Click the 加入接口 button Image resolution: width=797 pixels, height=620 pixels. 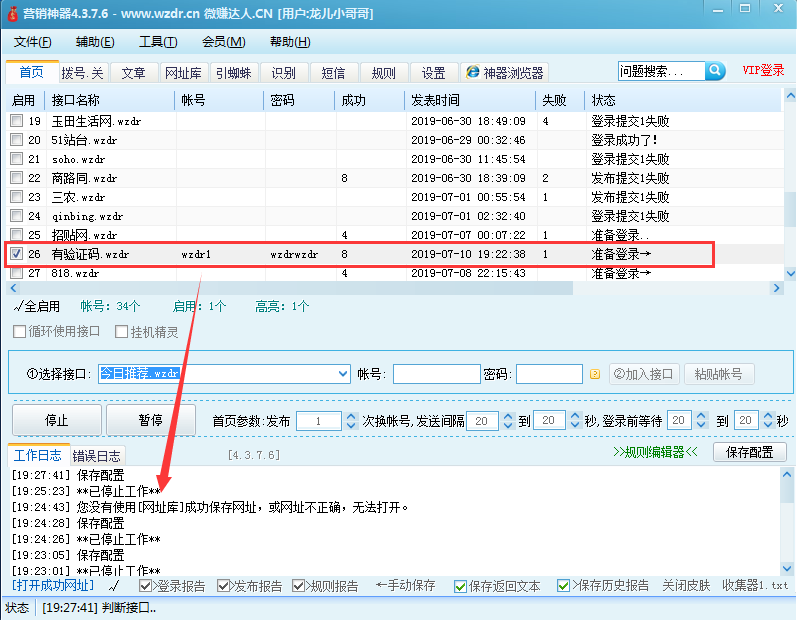coord(643,374)
